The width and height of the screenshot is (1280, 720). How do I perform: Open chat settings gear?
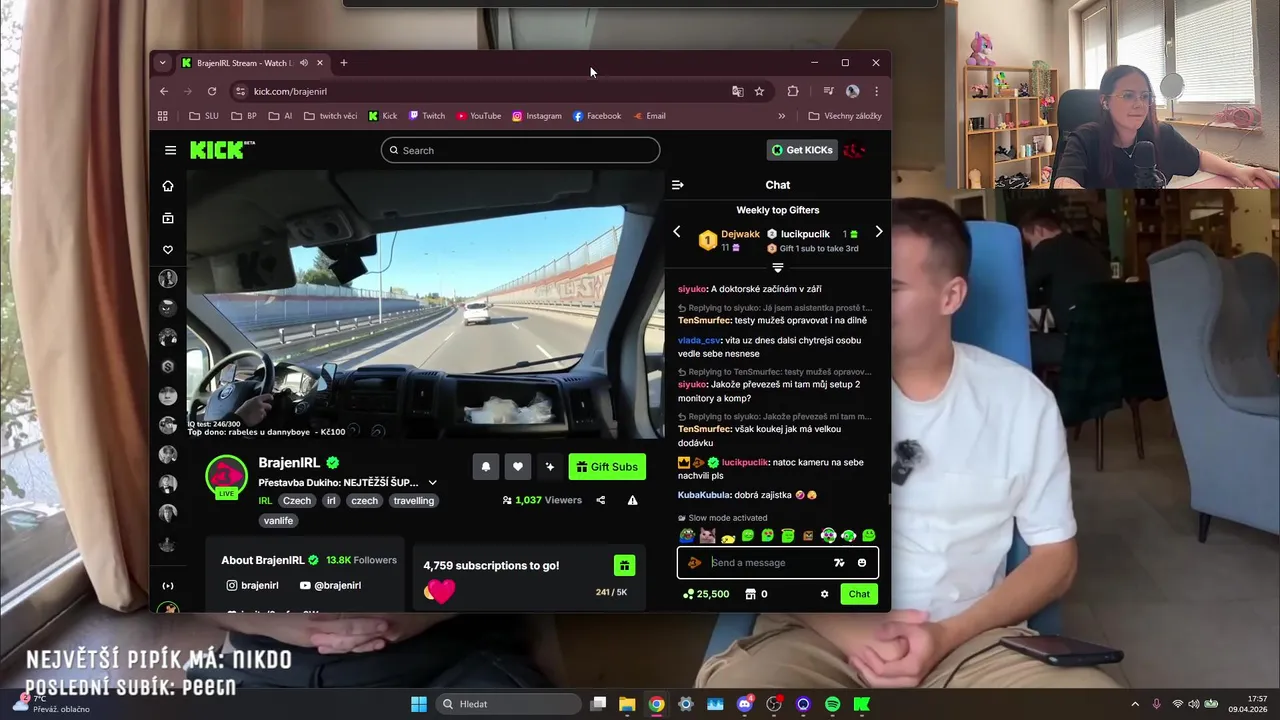click(824, 594)
